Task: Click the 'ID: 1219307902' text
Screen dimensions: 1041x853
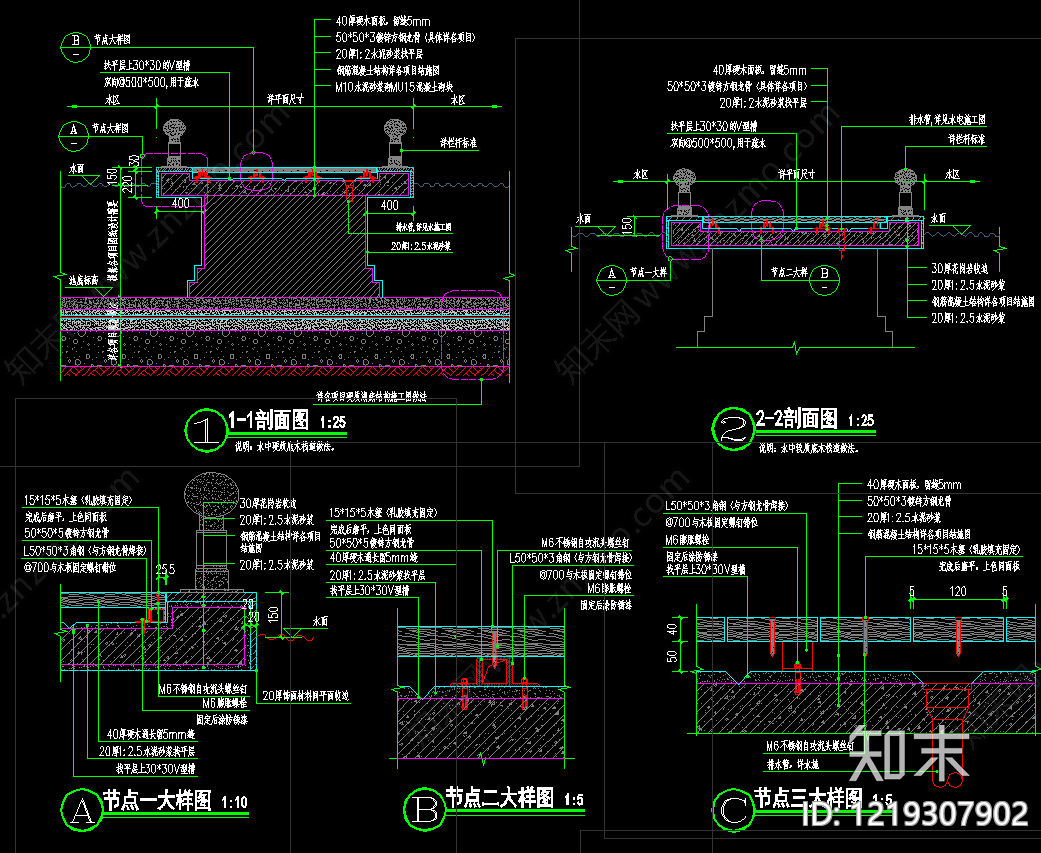Action: pos(915,814)
